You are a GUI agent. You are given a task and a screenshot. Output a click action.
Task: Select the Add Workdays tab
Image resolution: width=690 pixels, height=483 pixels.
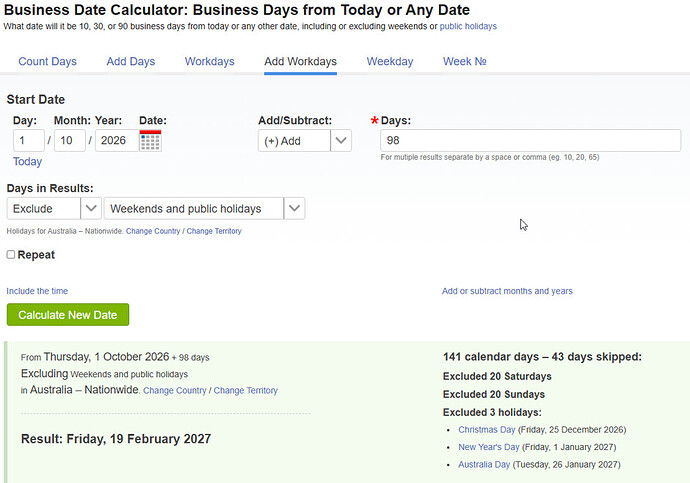click(x=301, y=62)
